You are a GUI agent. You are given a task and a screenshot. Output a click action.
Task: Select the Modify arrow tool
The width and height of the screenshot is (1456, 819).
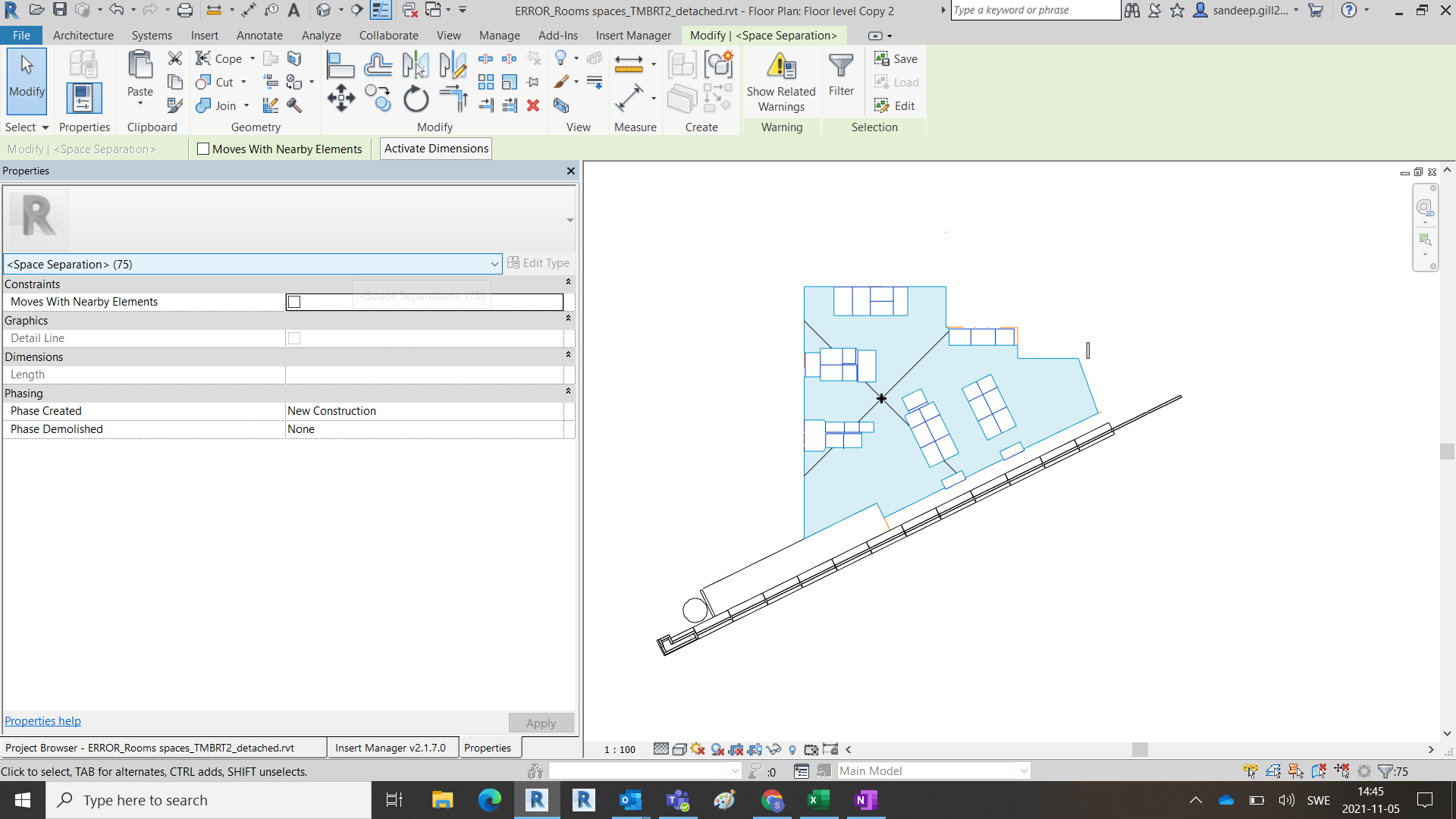(x=27, y=80)
